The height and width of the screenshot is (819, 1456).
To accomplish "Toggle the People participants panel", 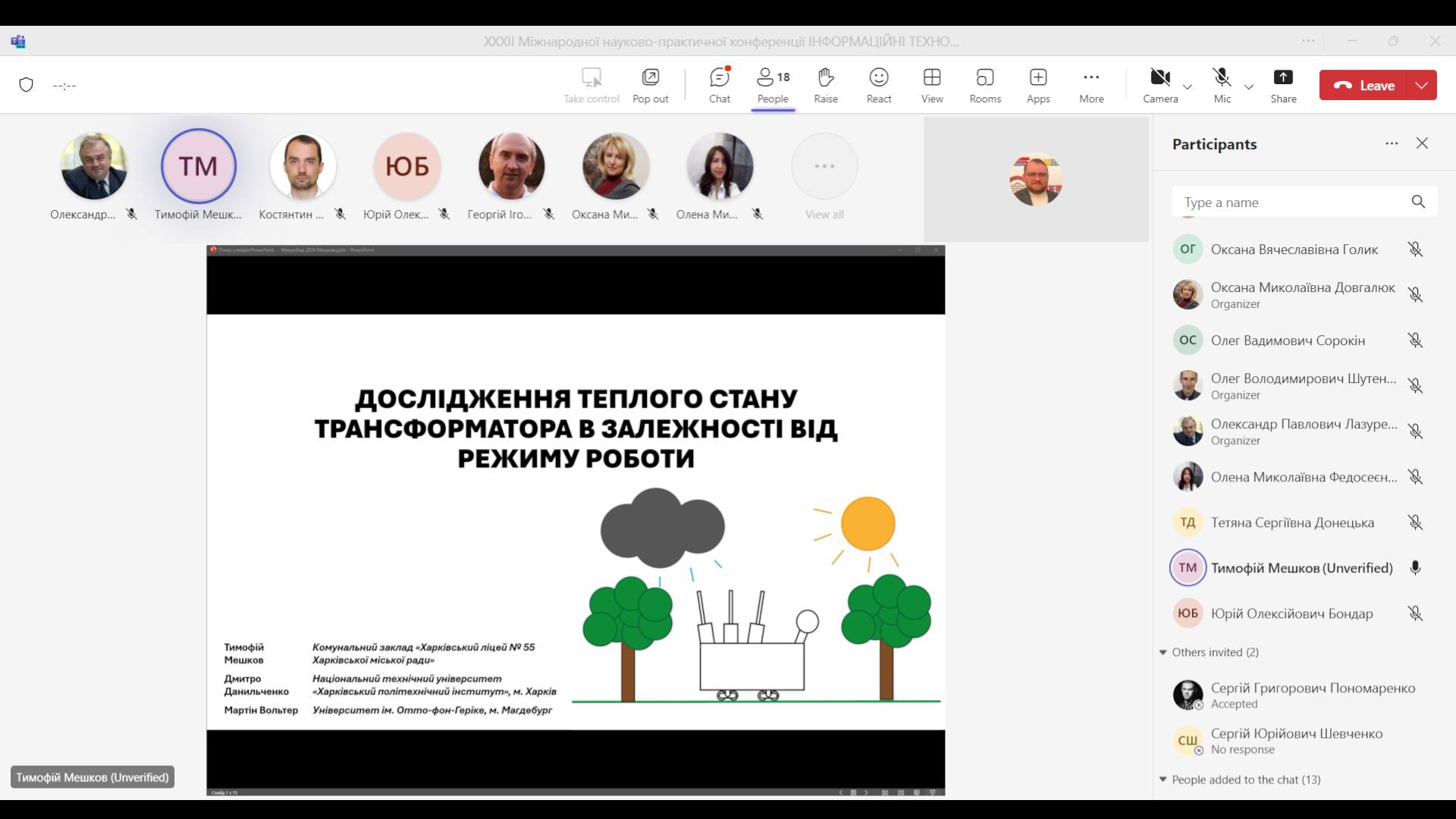I will [772, 85].
